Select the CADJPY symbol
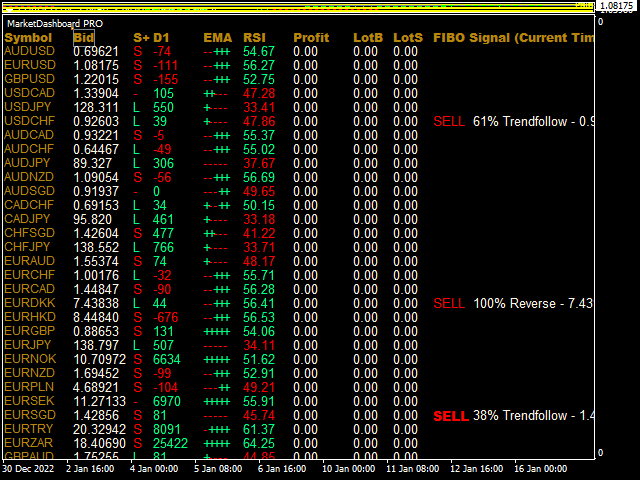Viewport: 640px width, 480px height. (27, 219)
